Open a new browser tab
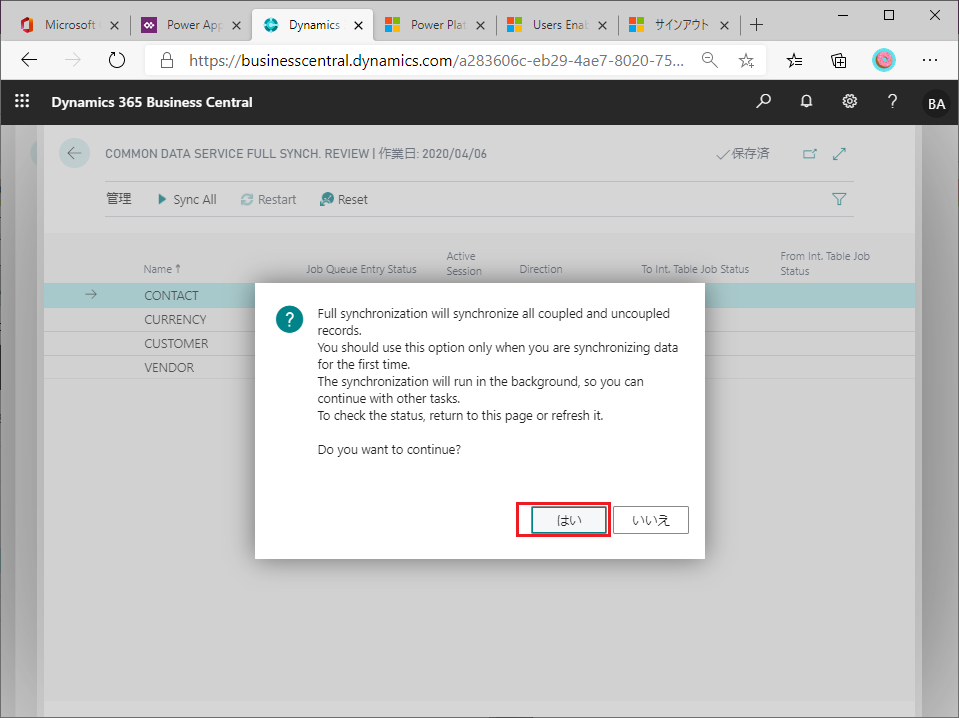This screenshot has width=959, height=718. tap(757, 24)
